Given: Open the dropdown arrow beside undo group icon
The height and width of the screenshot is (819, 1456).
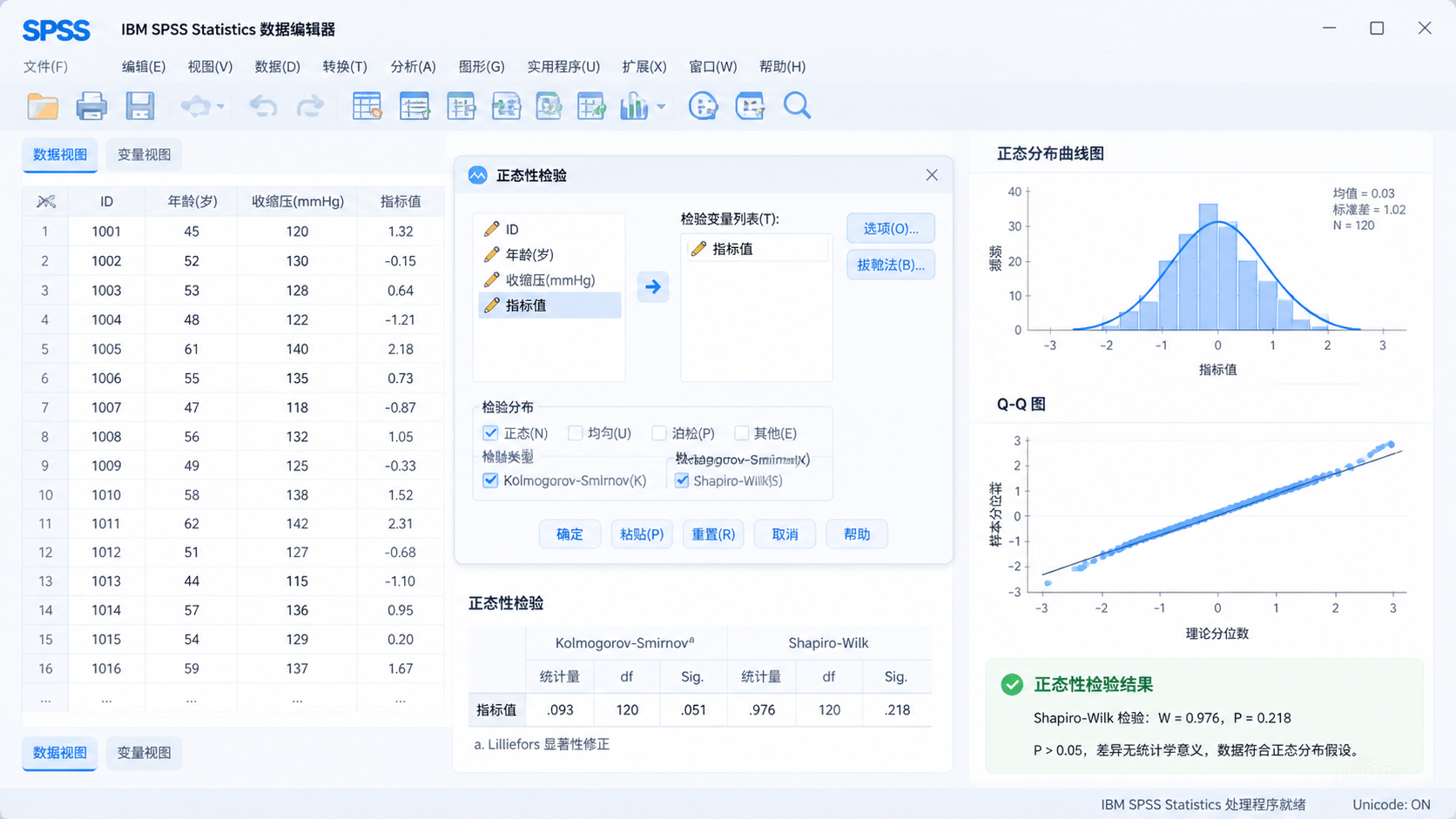Looking at the screenshot, I should click(220, 107).
